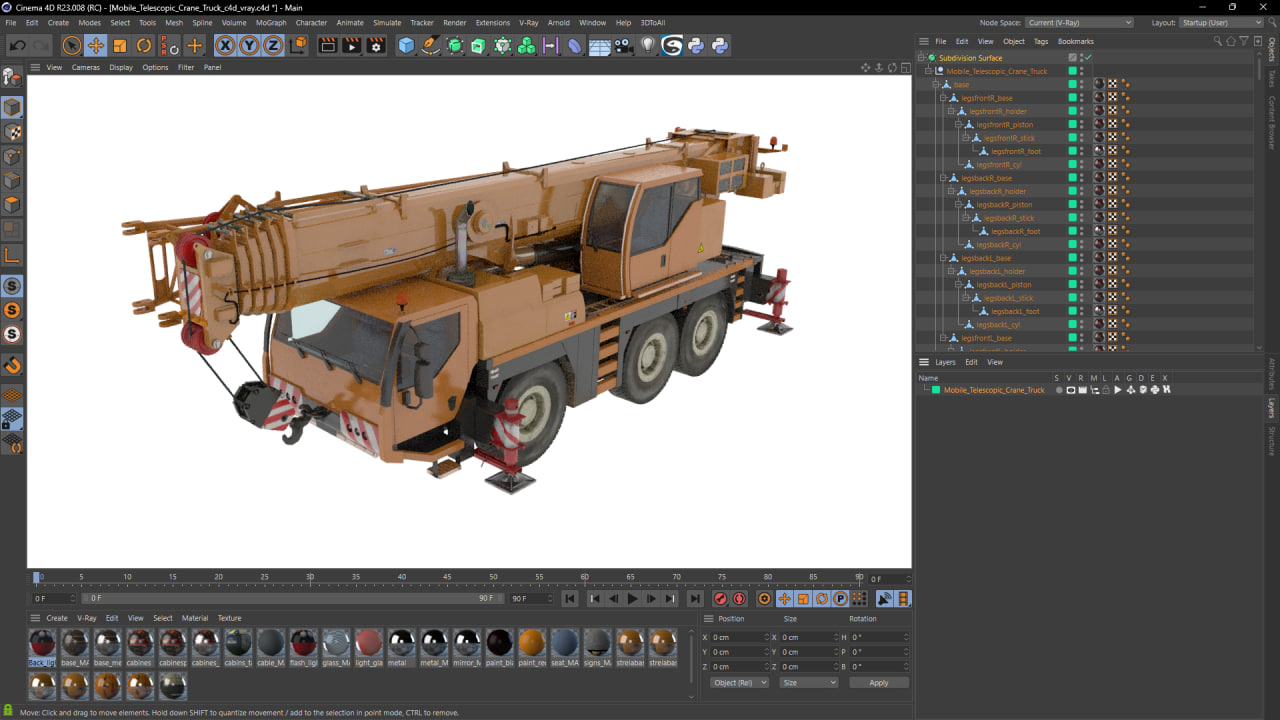1280x720 pixels.
Task: Open the Object (Rel) coordinate dropdown
Action: tap(739, 683)
